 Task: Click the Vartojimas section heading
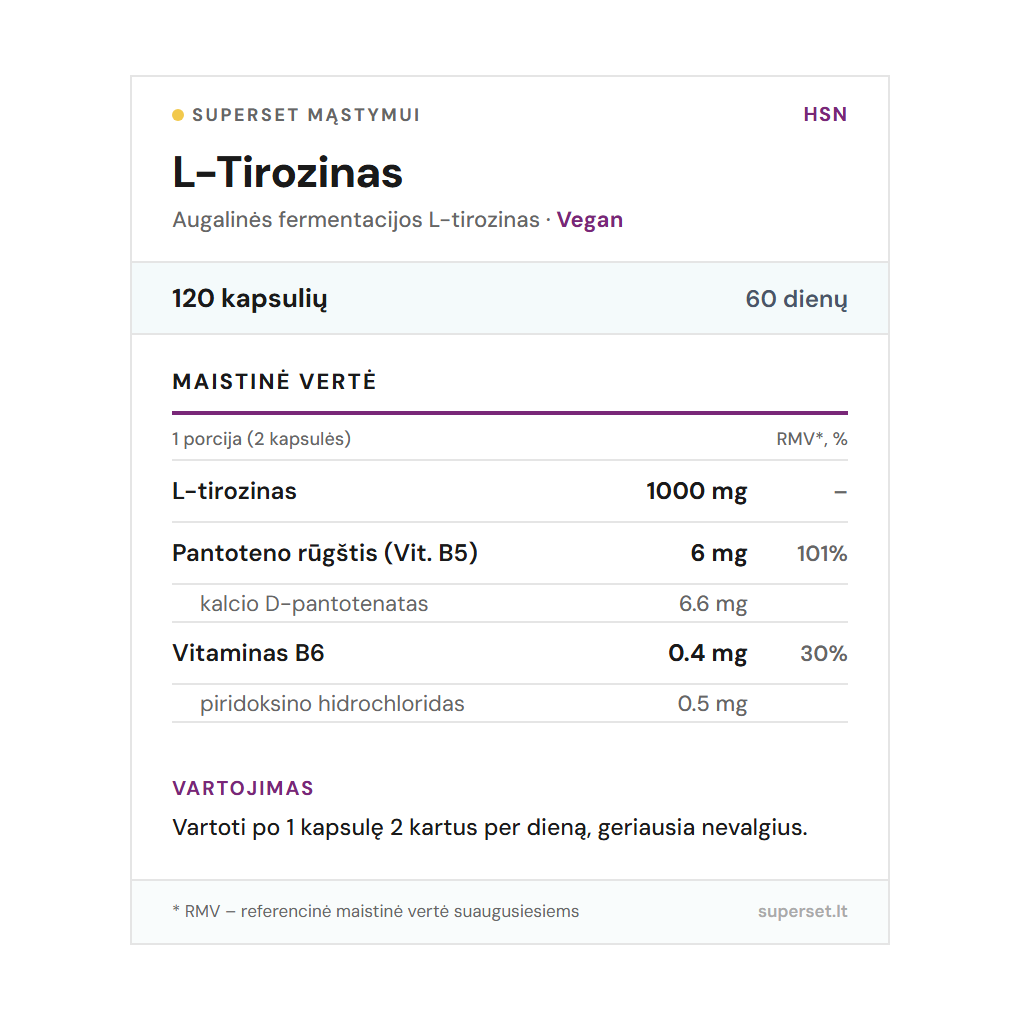[x=243, y=788]
